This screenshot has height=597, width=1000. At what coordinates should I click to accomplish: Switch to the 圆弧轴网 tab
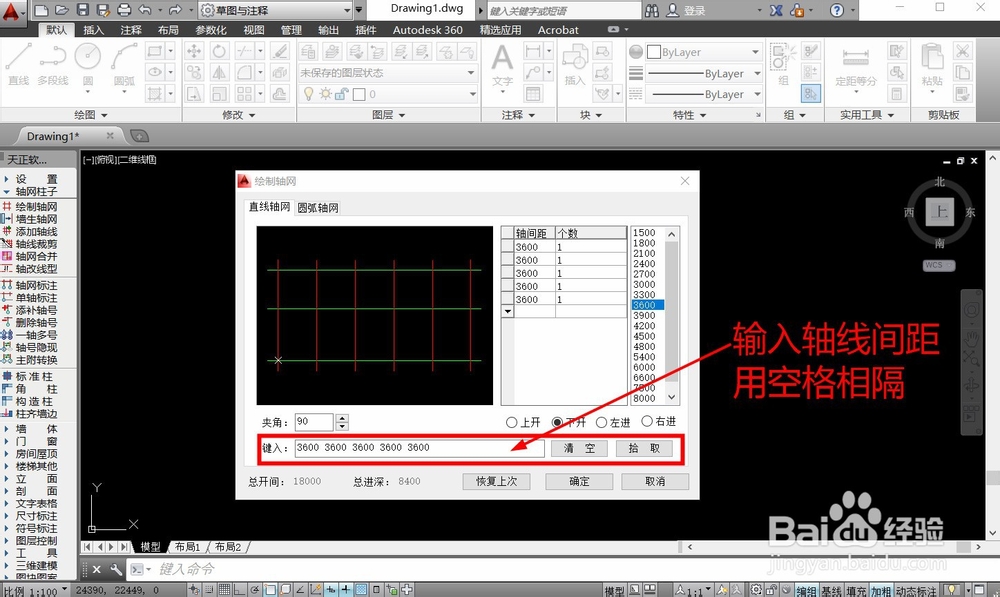pos(318,208)
